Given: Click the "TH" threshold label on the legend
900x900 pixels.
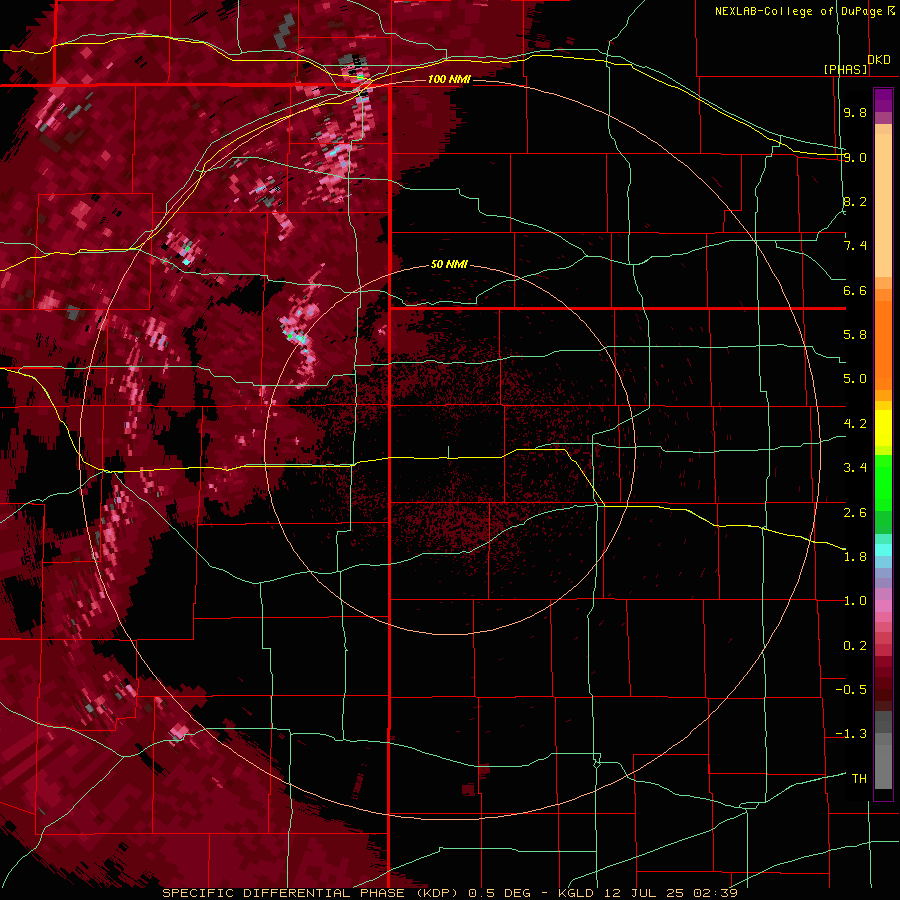Looking at the screenshot, I should (859, 779).
